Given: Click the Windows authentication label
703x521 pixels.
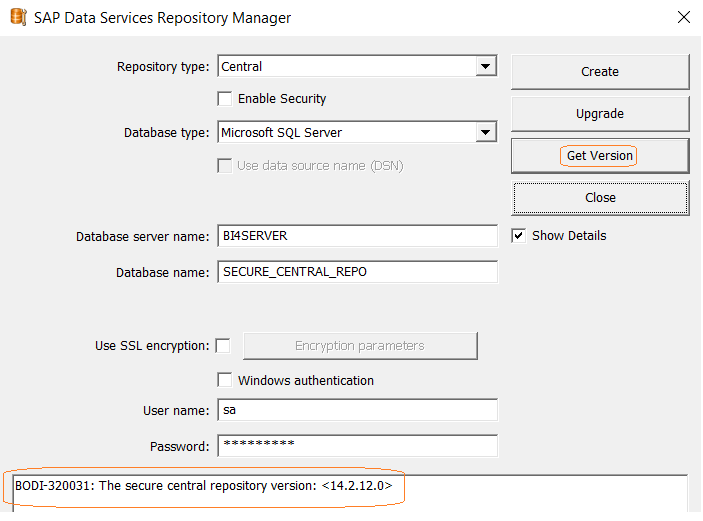Looking at the screenshot, I should point(306,380).
